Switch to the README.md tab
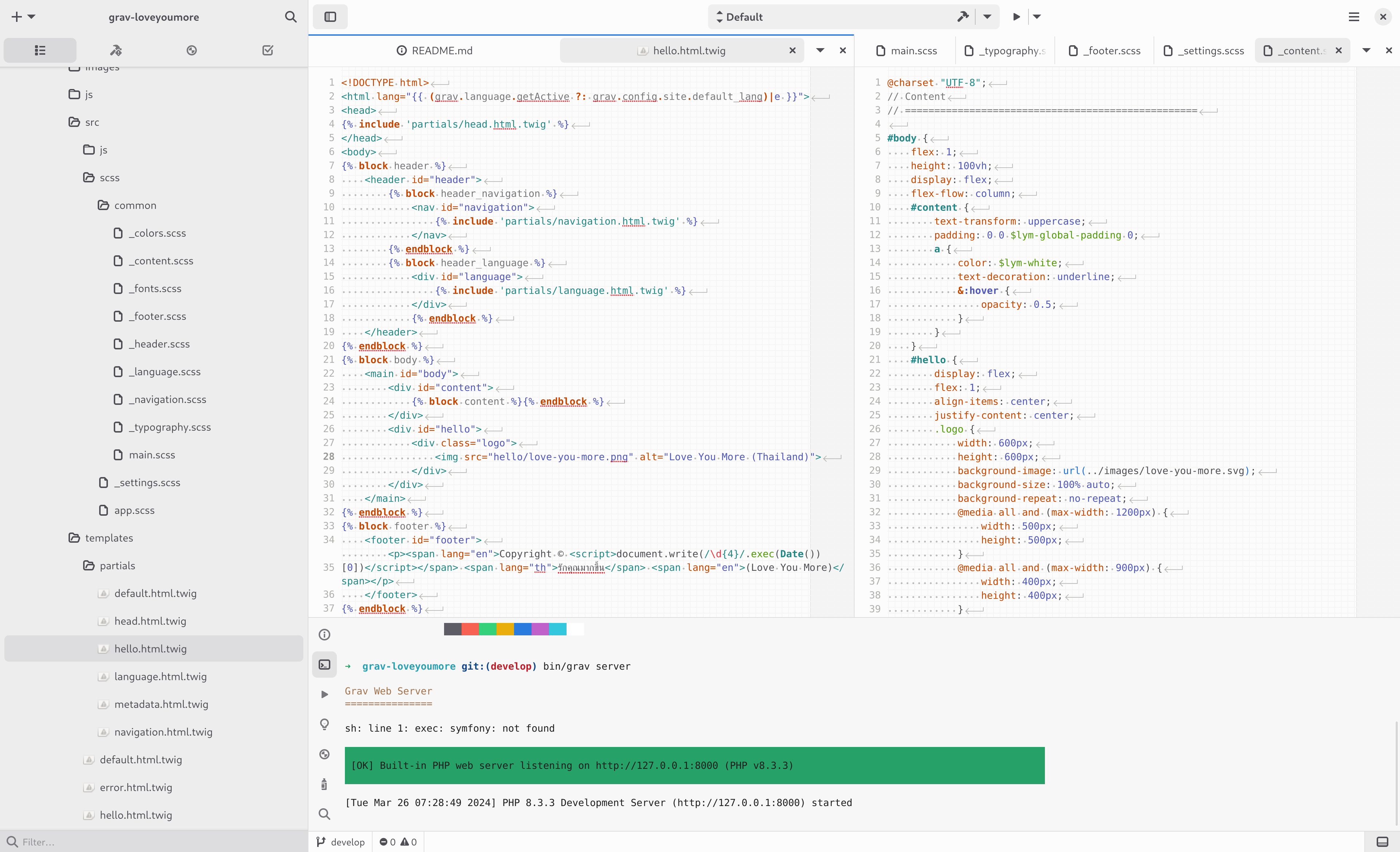The image size is (1400, 852). click(435, 51)
